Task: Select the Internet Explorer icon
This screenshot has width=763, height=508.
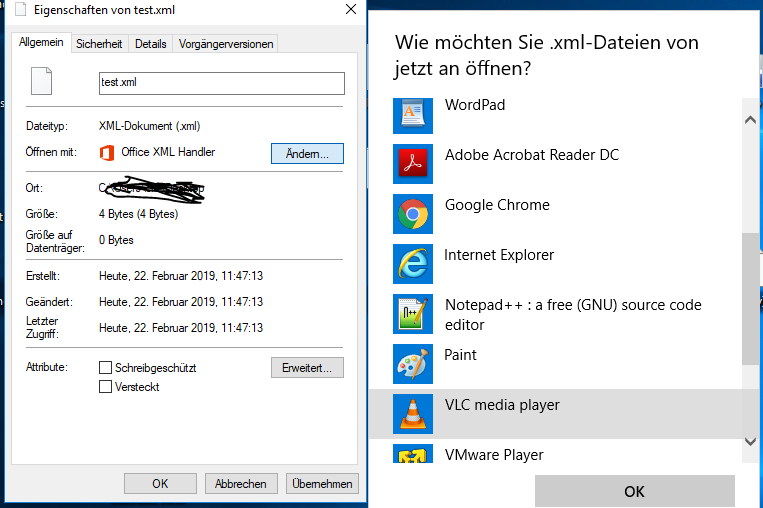Action: pyautogui.click(x=413, y=264)
